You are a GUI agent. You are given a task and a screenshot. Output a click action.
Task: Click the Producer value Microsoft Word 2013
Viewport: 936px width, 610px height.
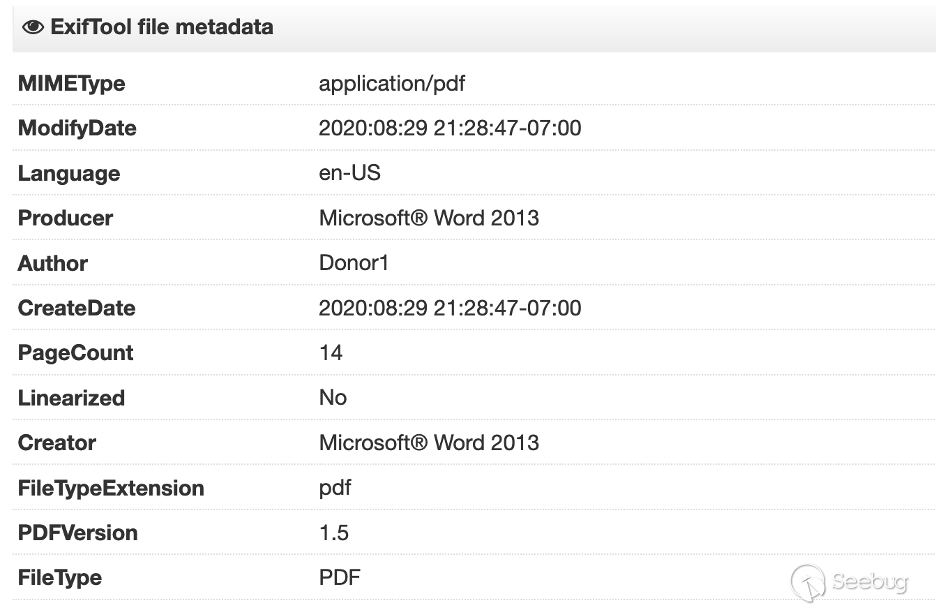tap(429, 218)
